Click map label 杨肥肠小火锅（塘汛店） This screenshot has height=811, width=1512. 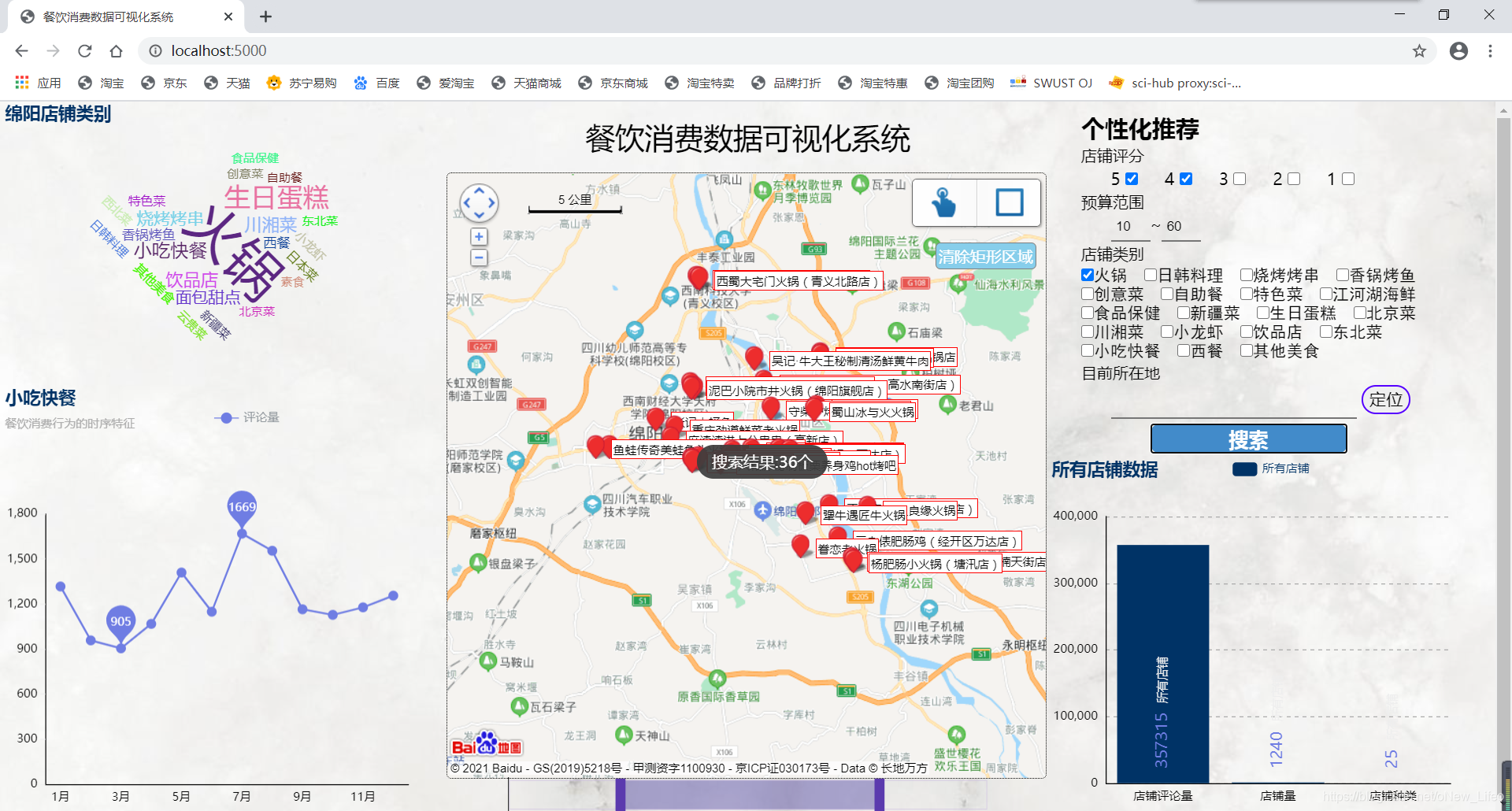pos(933,564)
